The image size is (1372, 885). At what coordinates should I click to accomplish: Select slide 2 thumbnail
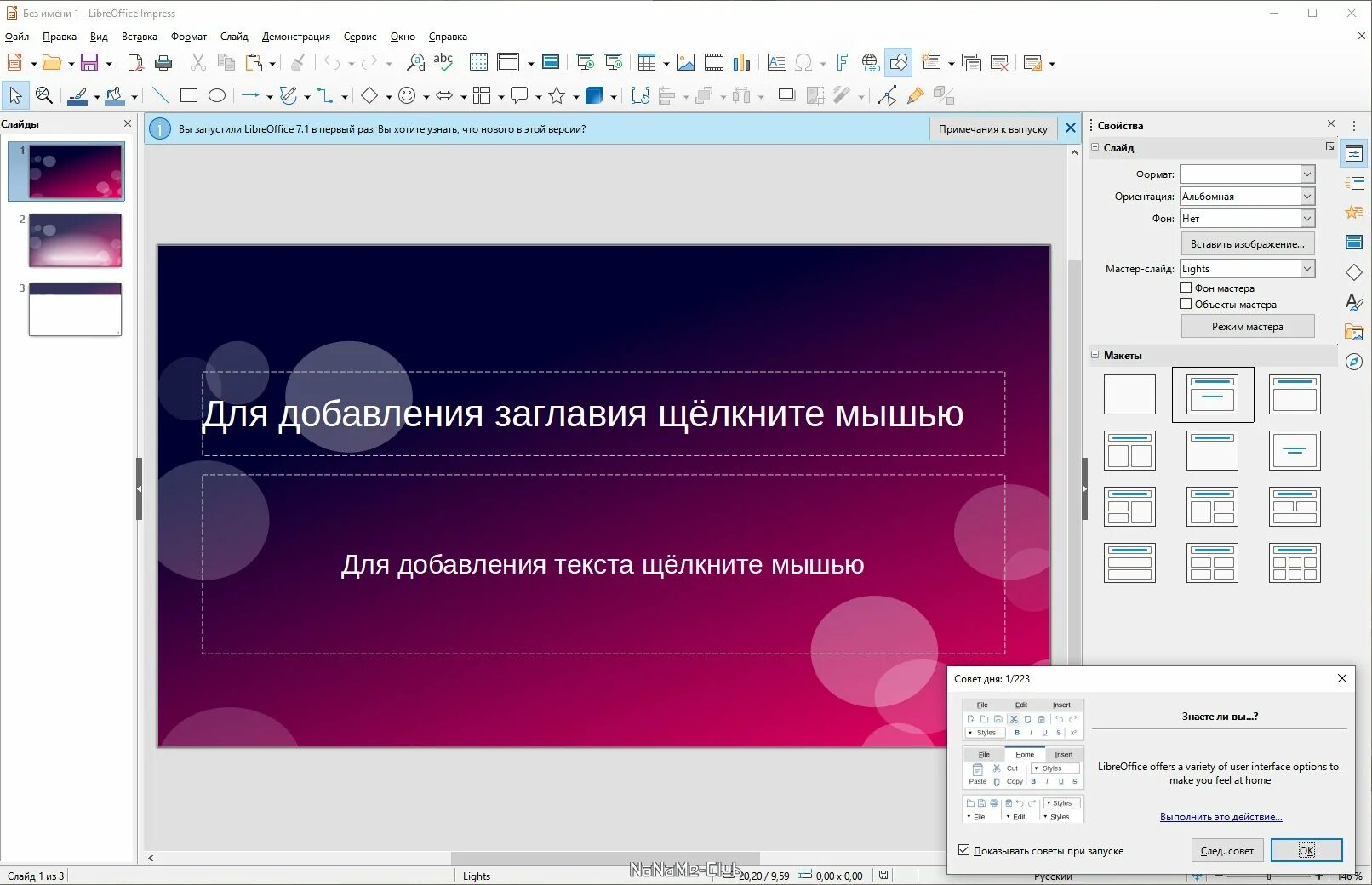[x=75, y=241]
